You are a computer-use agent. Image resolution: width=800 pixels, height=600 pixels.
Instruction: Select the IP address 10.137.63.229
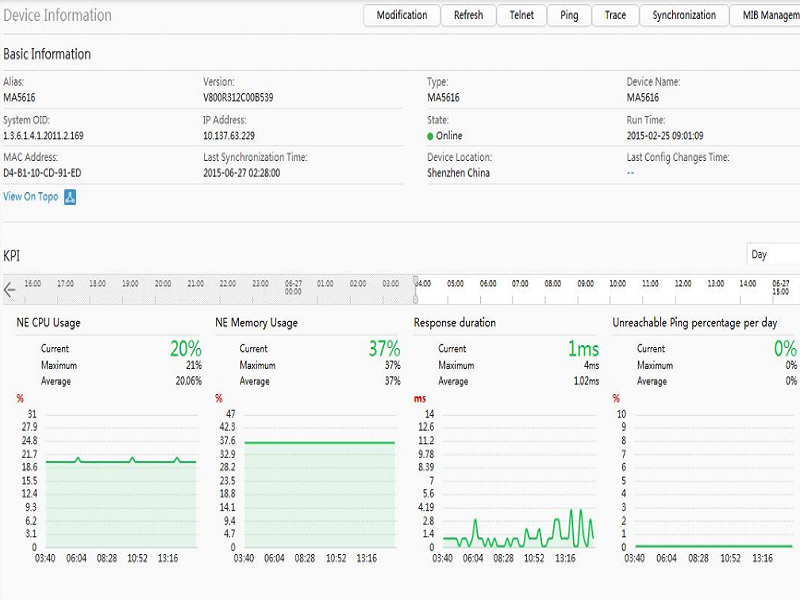pyautogui.click(x=229, y=136)
